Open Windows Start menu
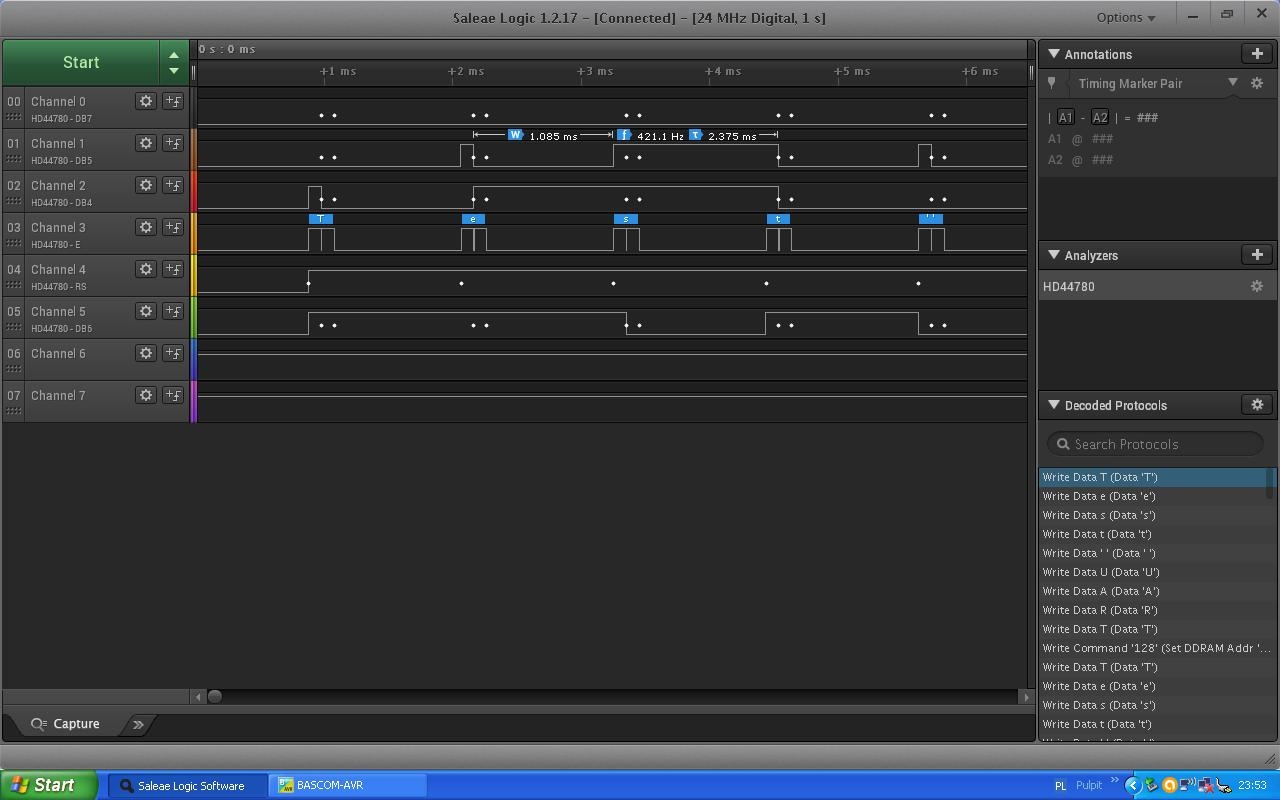 click(49, 785)
